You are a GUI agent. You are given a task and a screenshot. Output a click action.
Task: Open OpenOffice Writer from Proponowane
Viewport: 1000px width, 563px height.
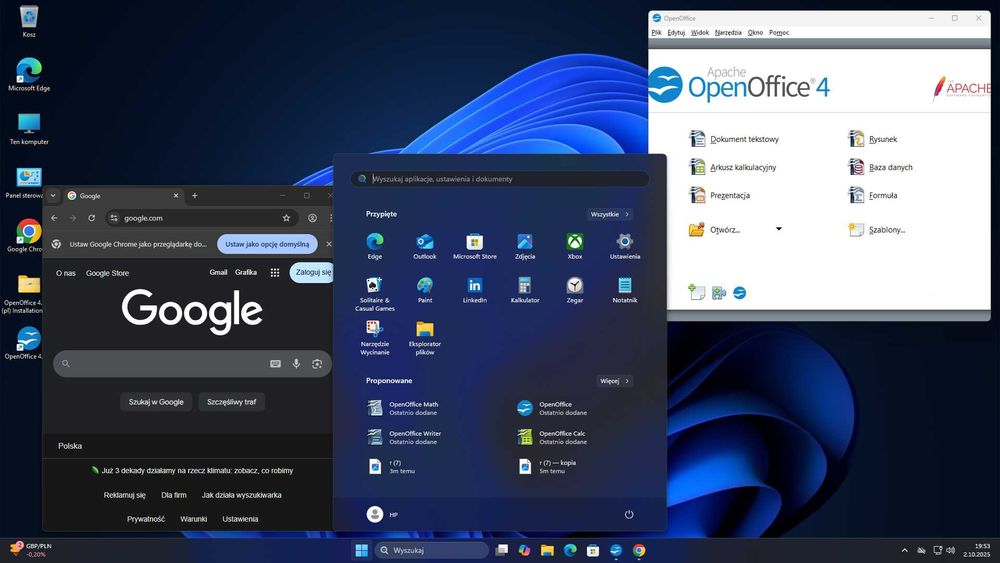pos(404,437)
